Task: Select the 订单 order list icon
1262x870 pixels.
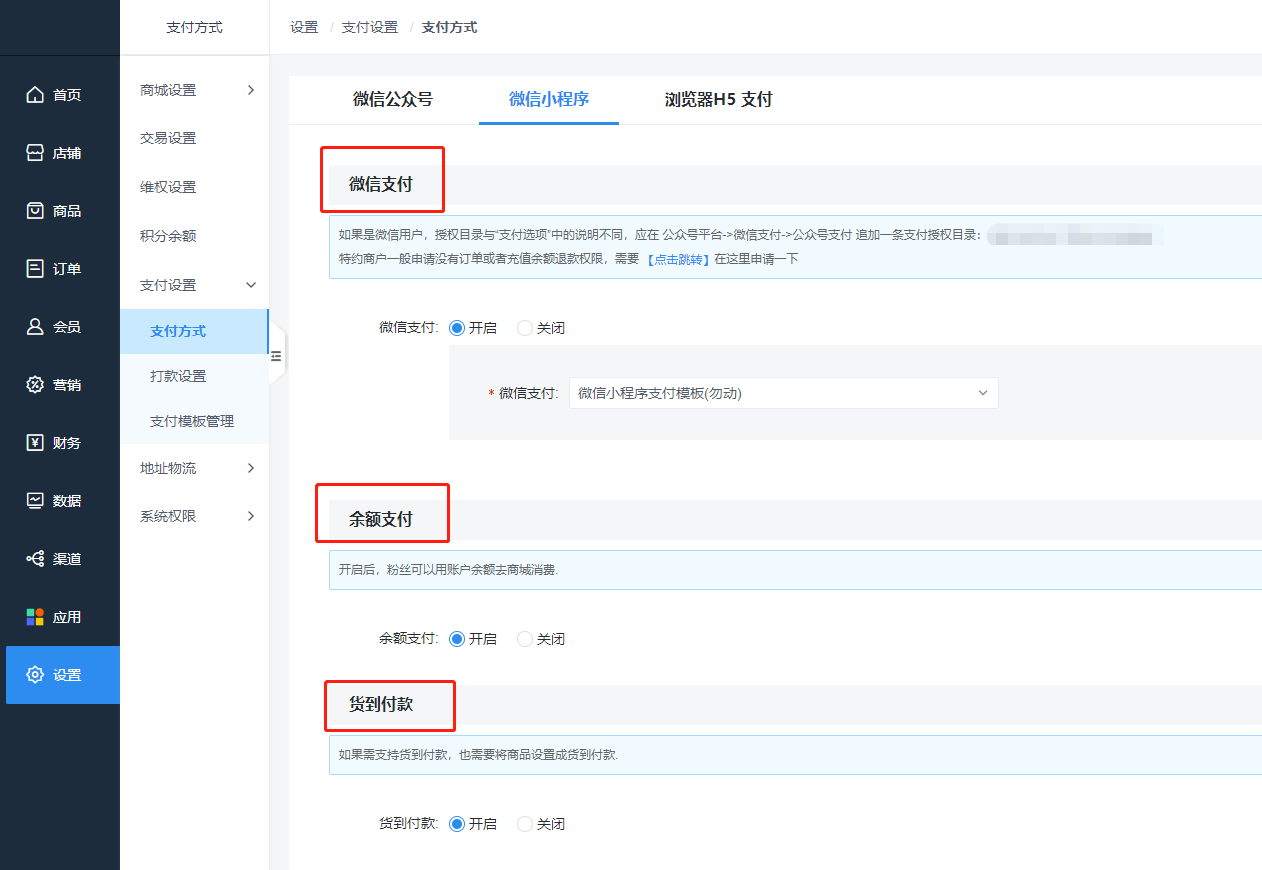Action: click(35, 269)
